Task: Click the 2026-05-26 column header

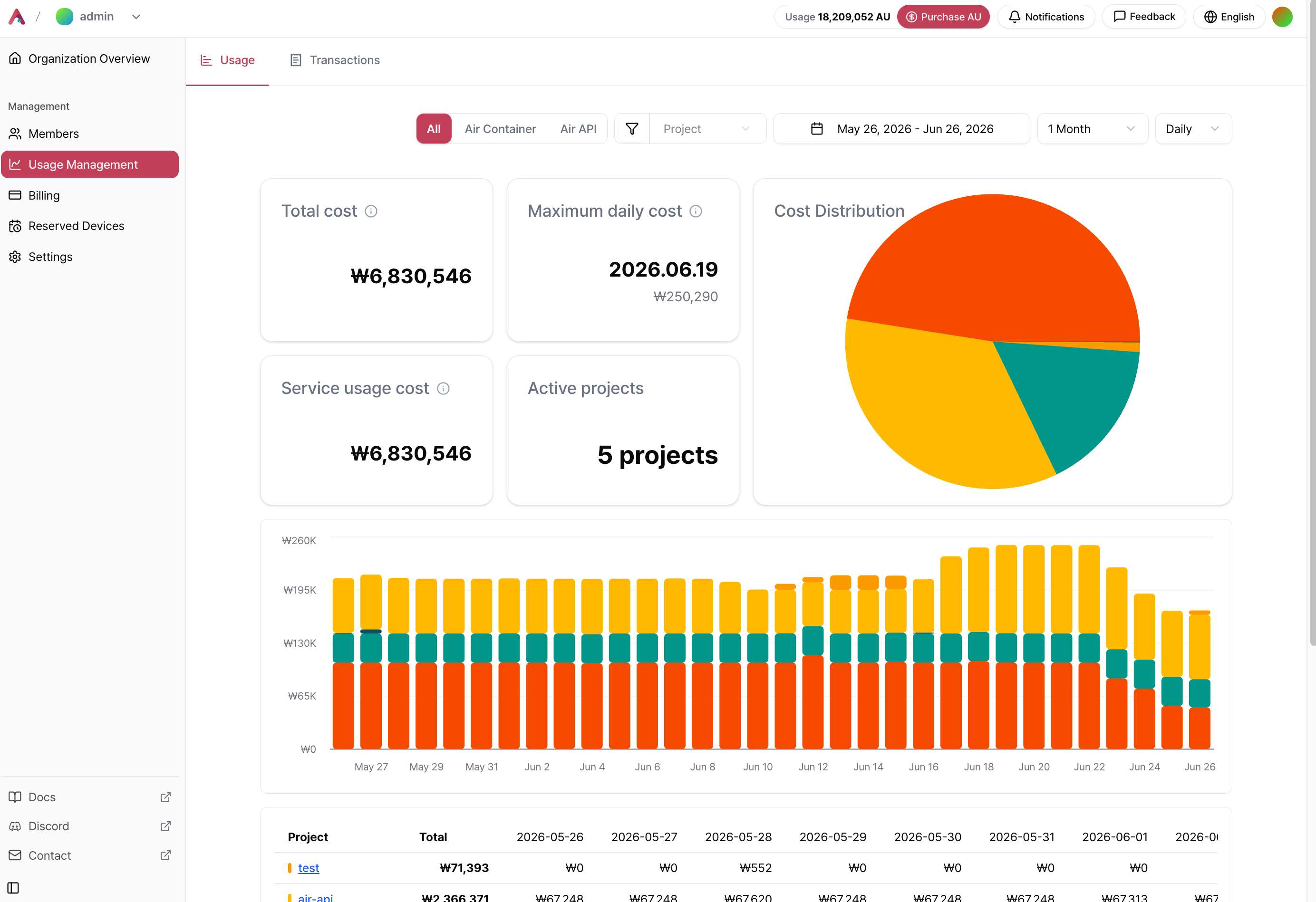Action: click(x=549, y=837)
